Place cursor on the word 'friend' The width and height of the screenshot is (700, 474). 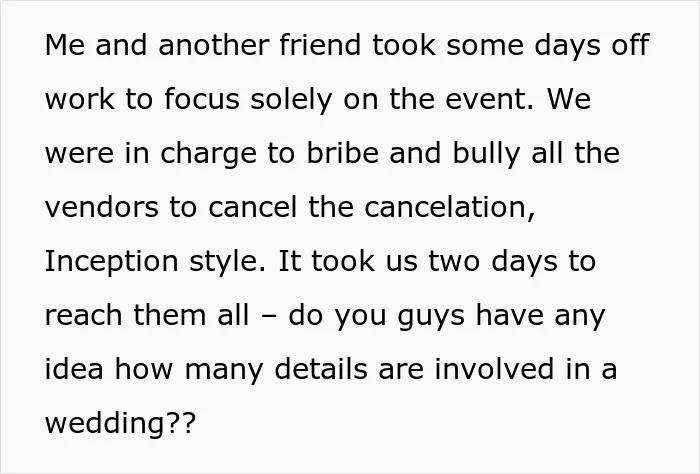tap(320, 45)
